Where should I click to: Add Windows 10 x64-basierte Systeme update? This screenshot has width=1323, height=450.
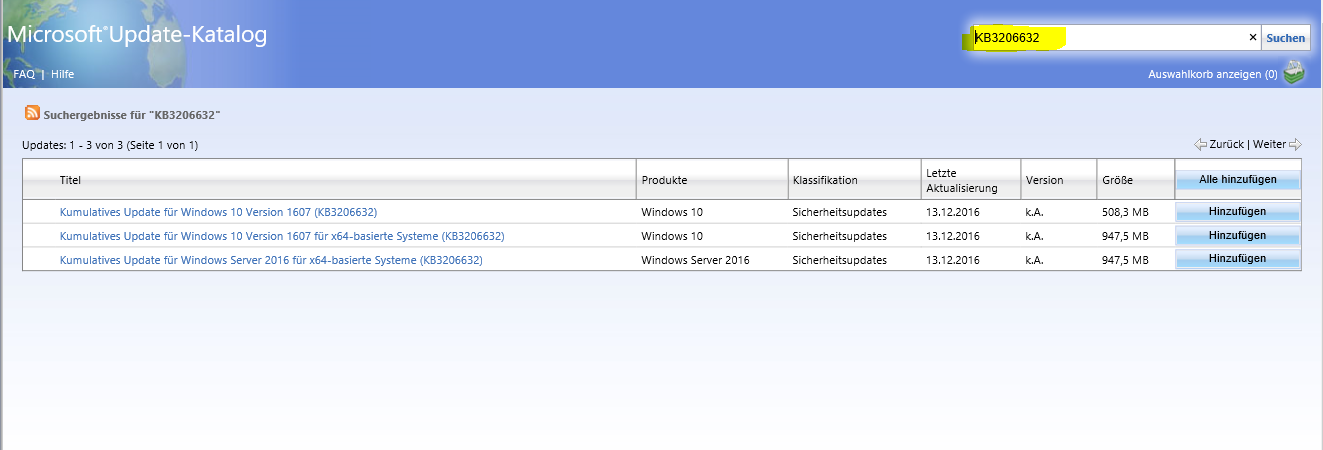1237,236
